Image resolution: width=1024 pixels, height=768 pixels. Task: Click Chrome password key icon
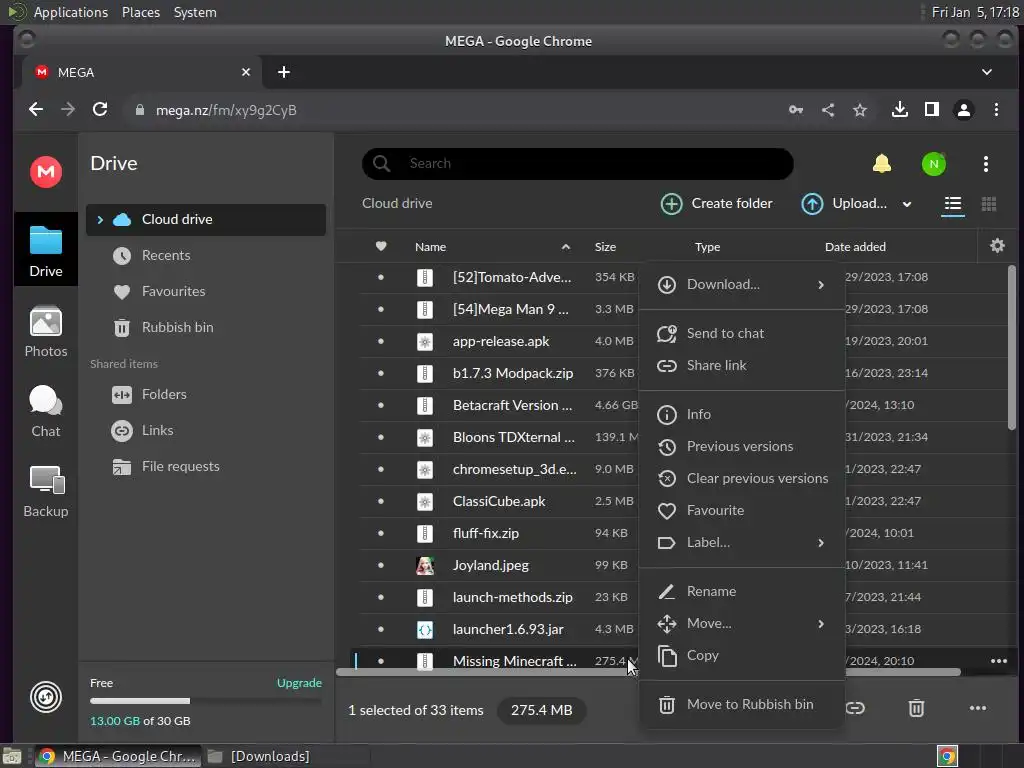795,110
